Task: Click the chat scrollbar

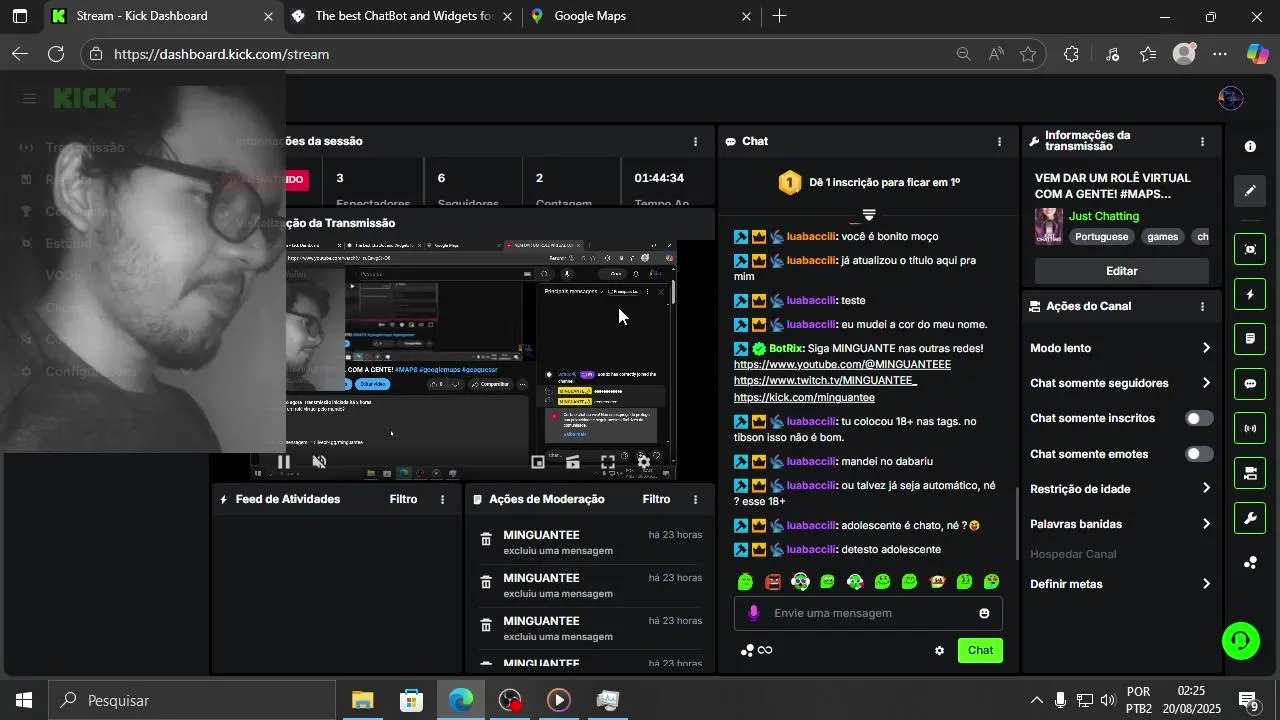Action: point(1017,523)
